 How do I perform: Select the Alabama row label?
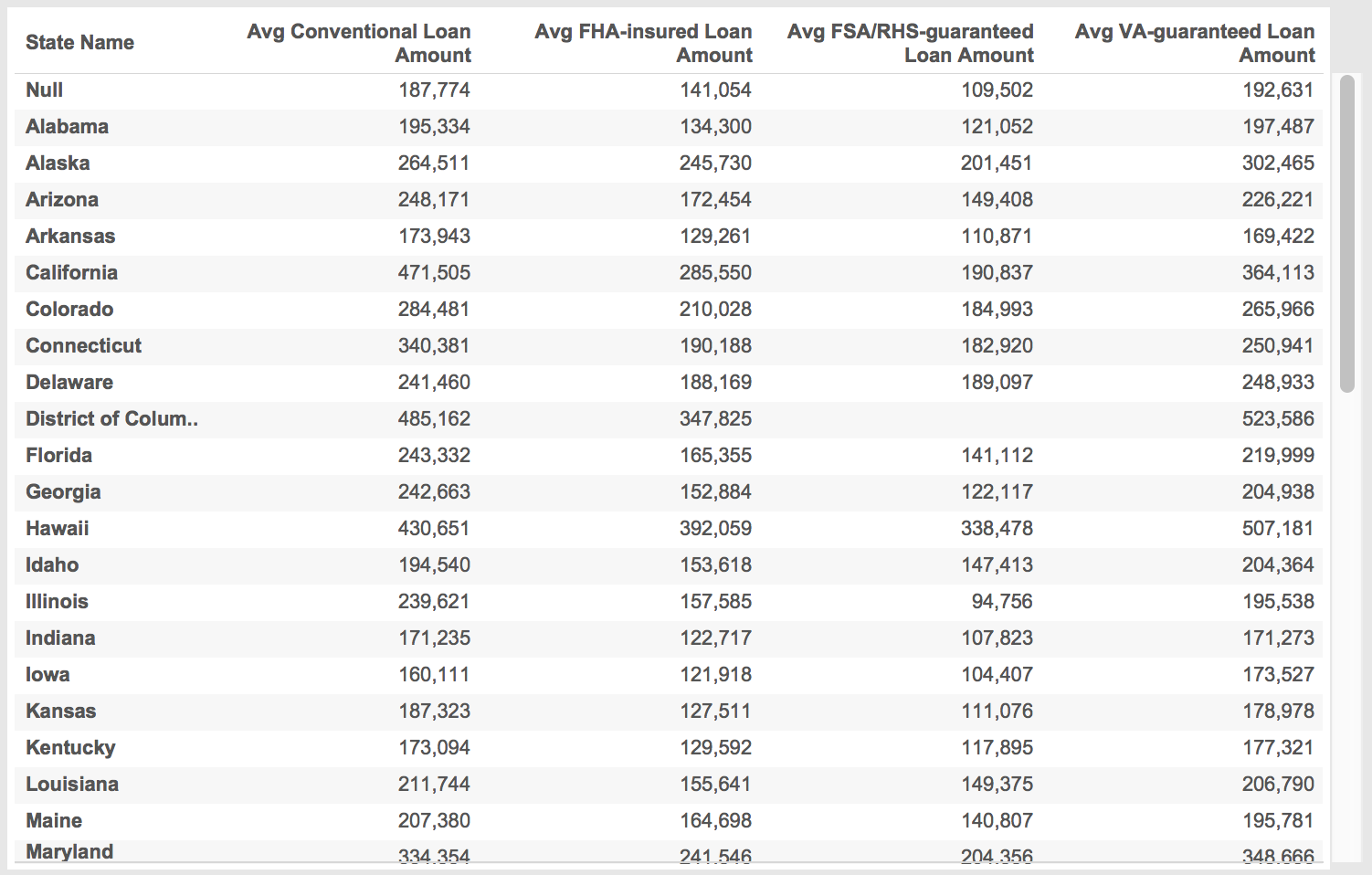click(x=67, y=126)
